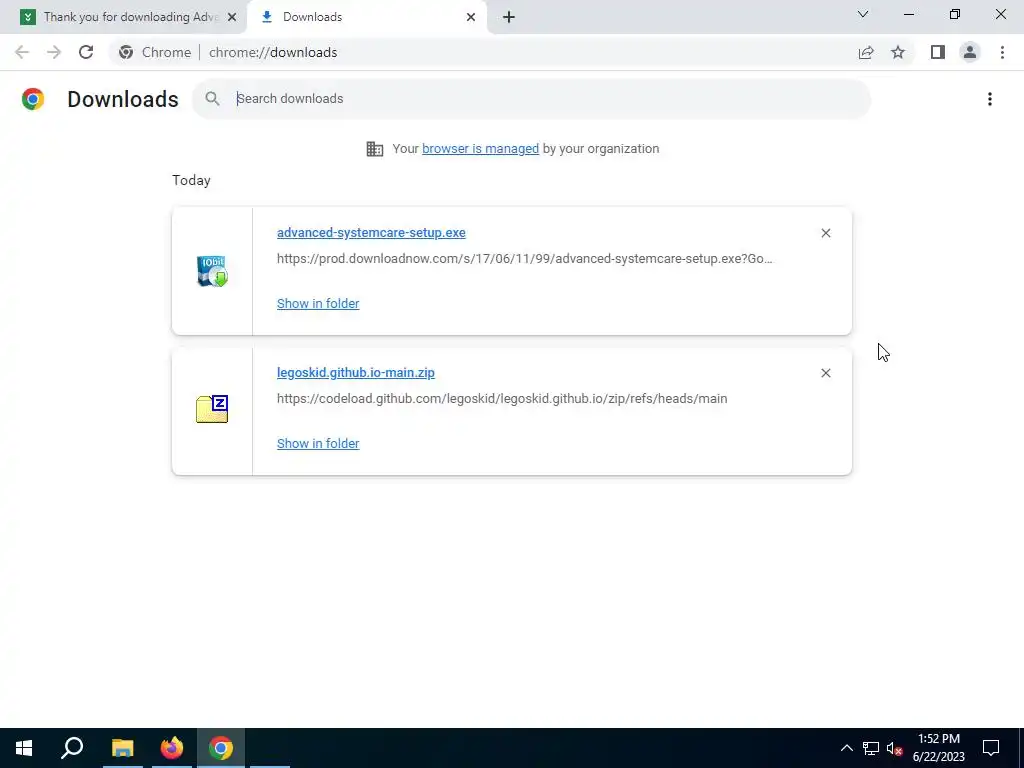Open advanced-systemcare-setup.exe file link

[371, 232]
